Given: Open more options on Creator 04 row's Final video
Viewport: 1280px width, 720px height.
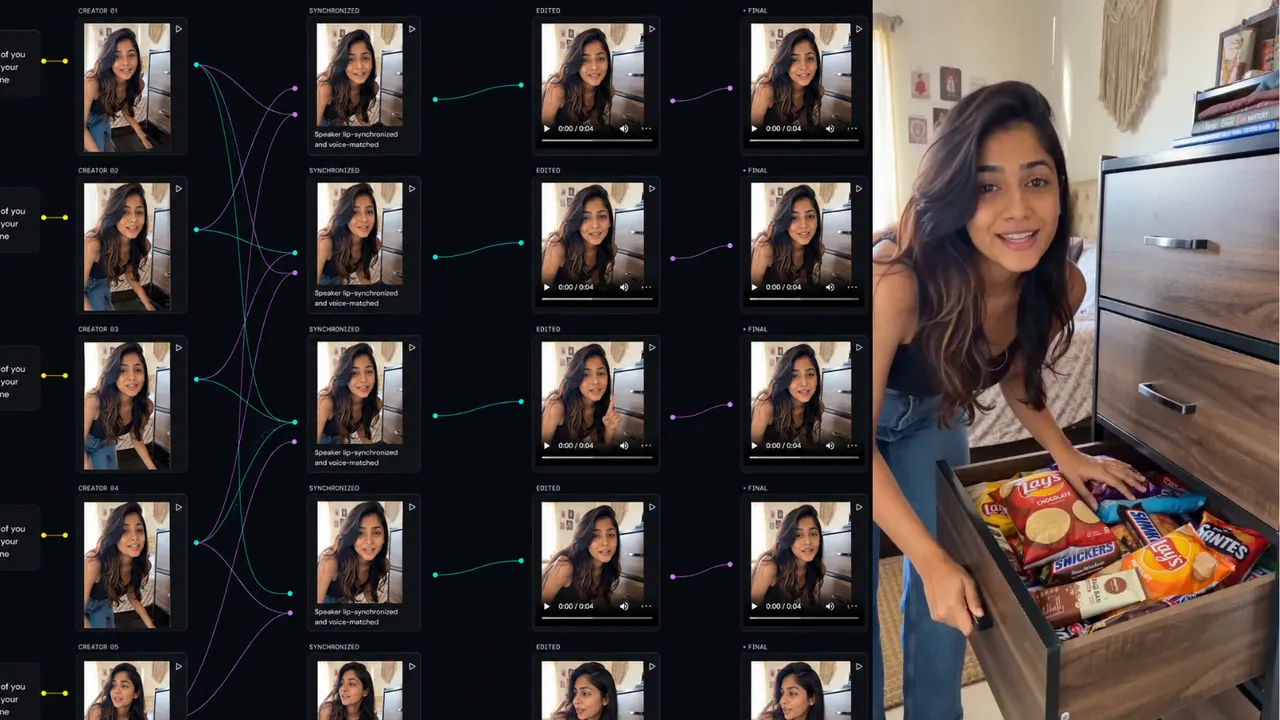Looking at the screenshot, I should pos(852,606).
